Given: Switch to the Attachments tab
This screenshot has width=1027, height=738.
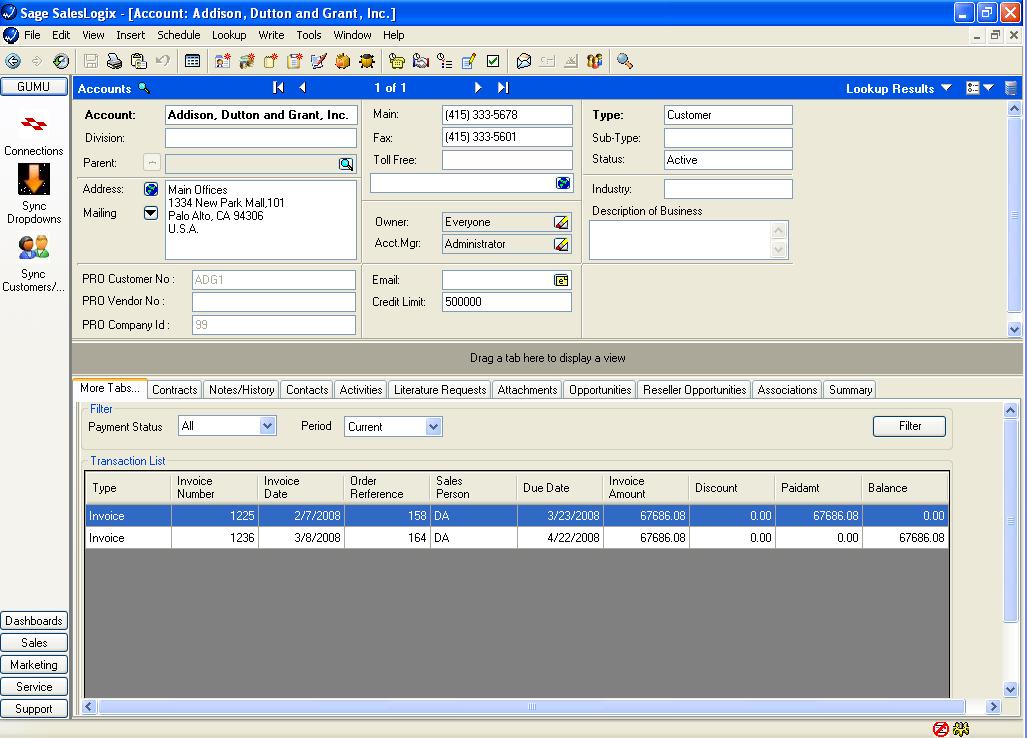Looking at the screenshot, I should [527, 390].
